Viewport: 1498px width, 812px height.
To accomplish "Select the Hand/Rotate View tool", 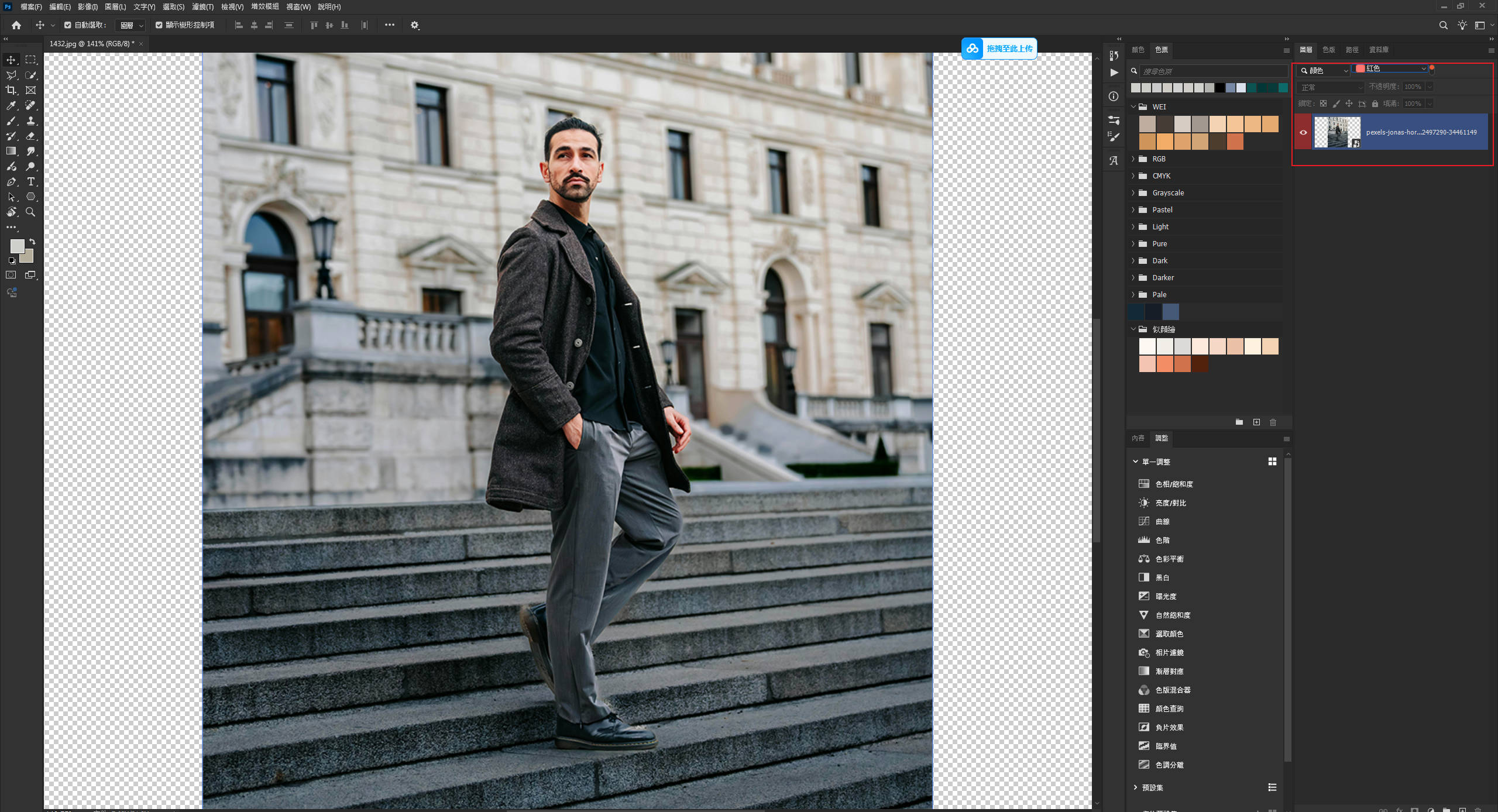I will click(x=11, y=212).
